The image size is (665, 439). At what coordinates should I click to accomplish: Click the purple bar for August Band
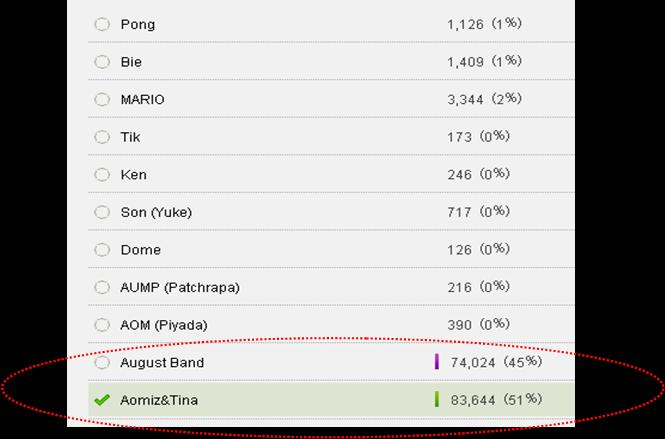coord(437,362)
